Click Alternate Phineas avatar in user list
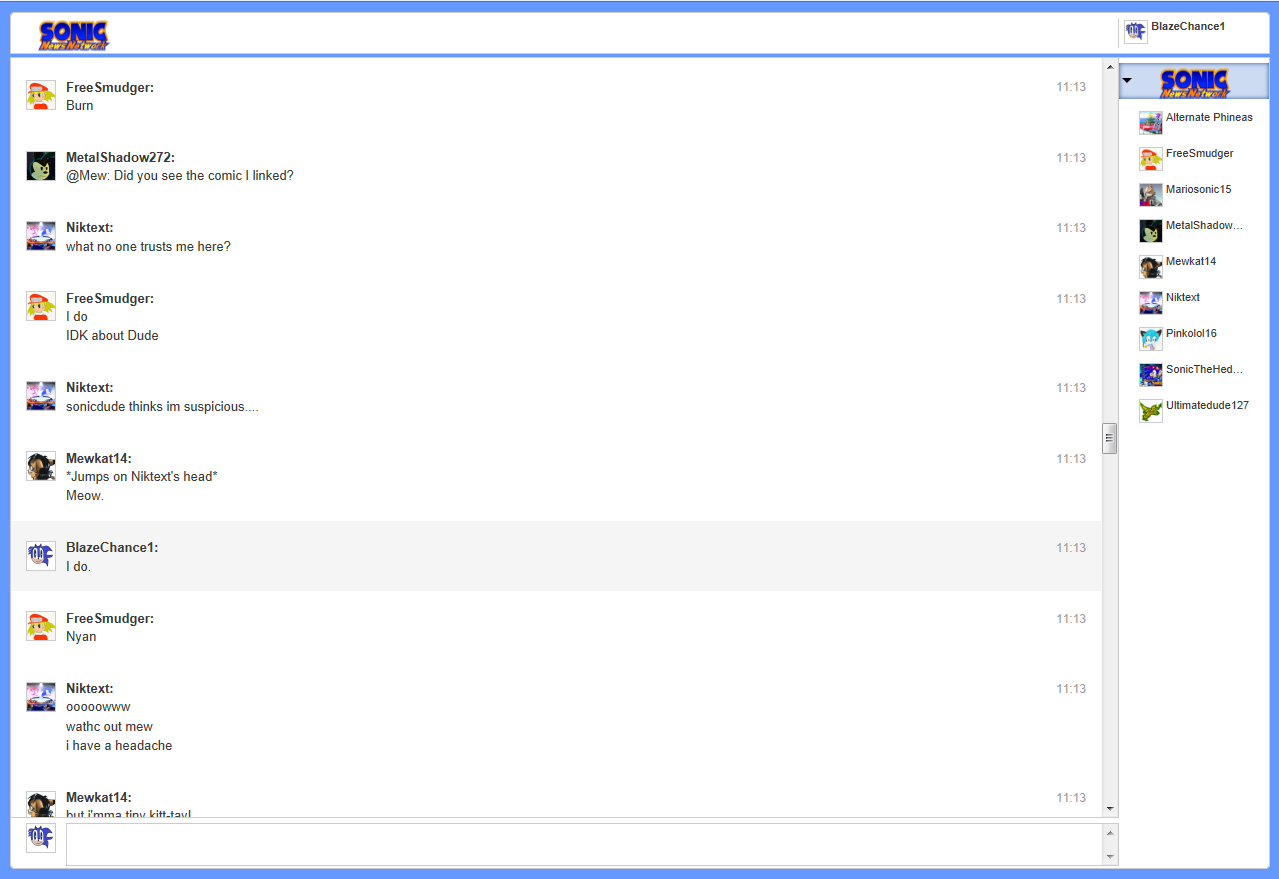1279x879 pixels. pyautogui.click(x=1150, y=123)
